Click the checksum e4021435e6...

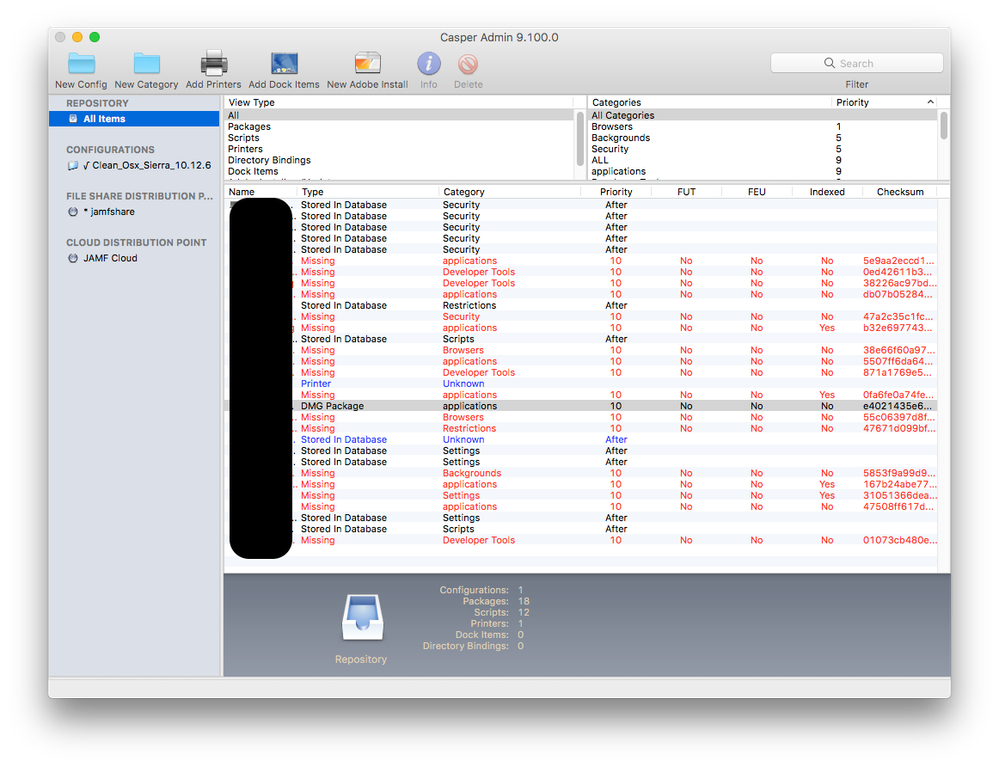[x=897, y=406]
